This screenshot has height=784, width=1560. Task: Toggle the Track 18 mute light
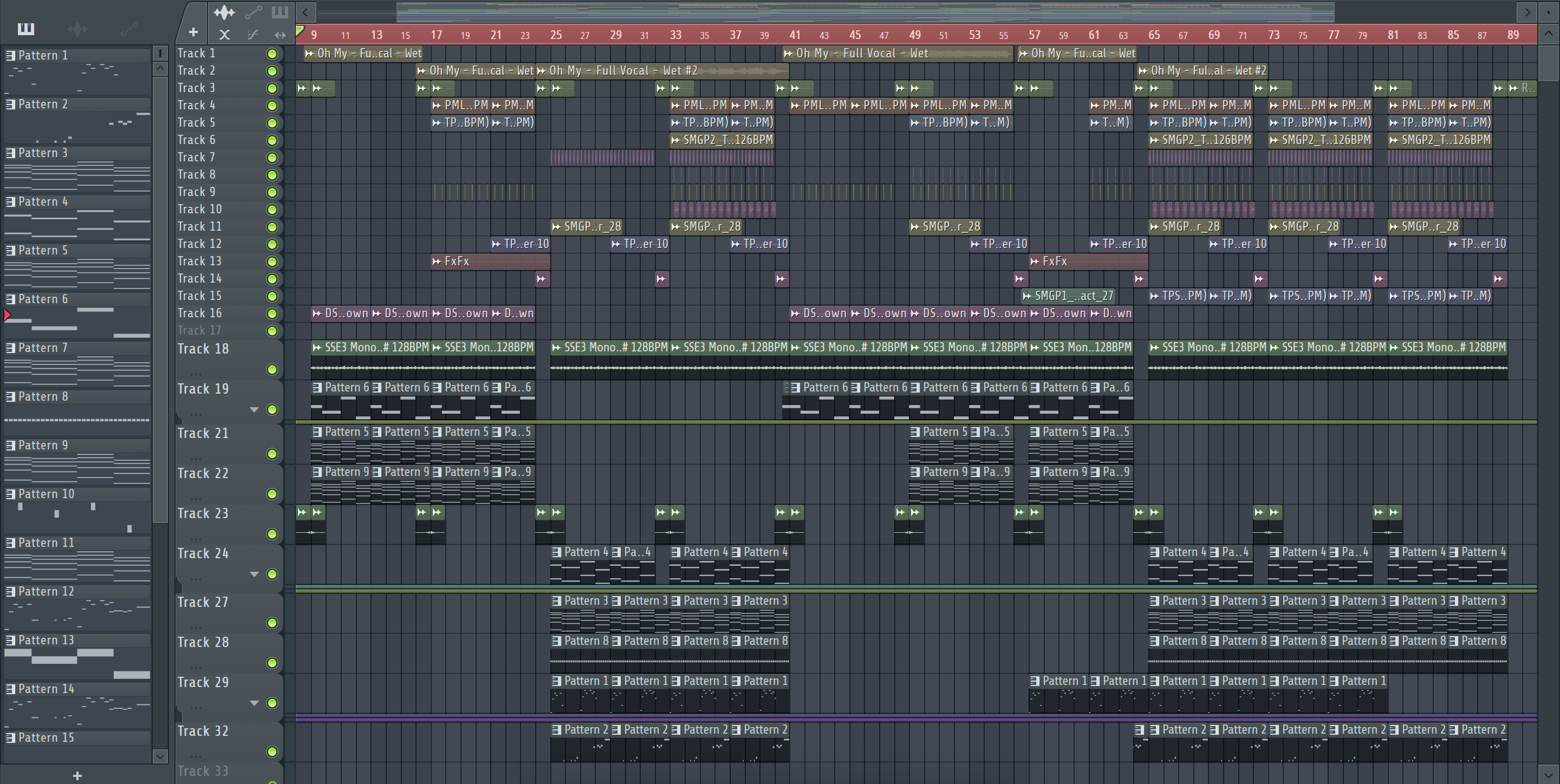point(272,369)
